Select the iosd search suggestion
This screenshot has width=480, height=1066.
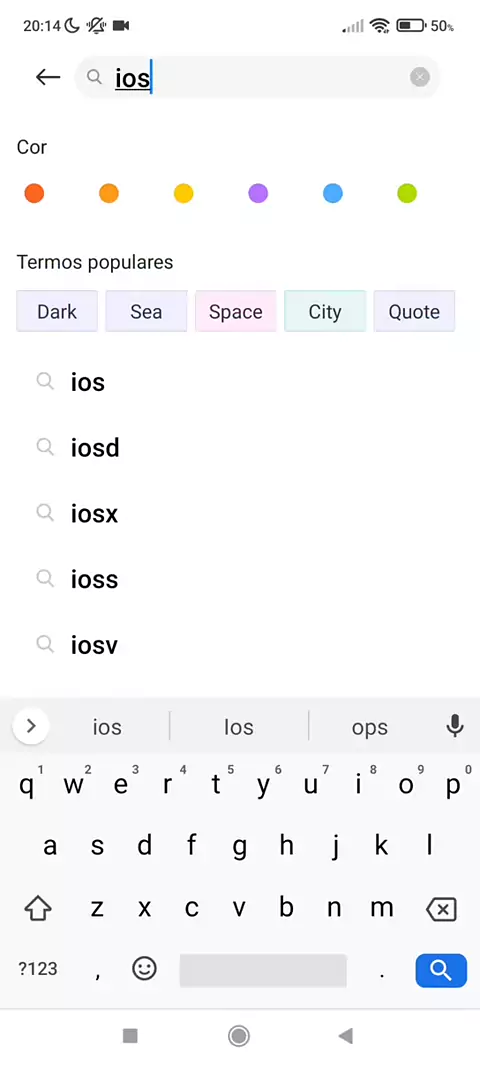pyautogui.click(x=240, y=448)
